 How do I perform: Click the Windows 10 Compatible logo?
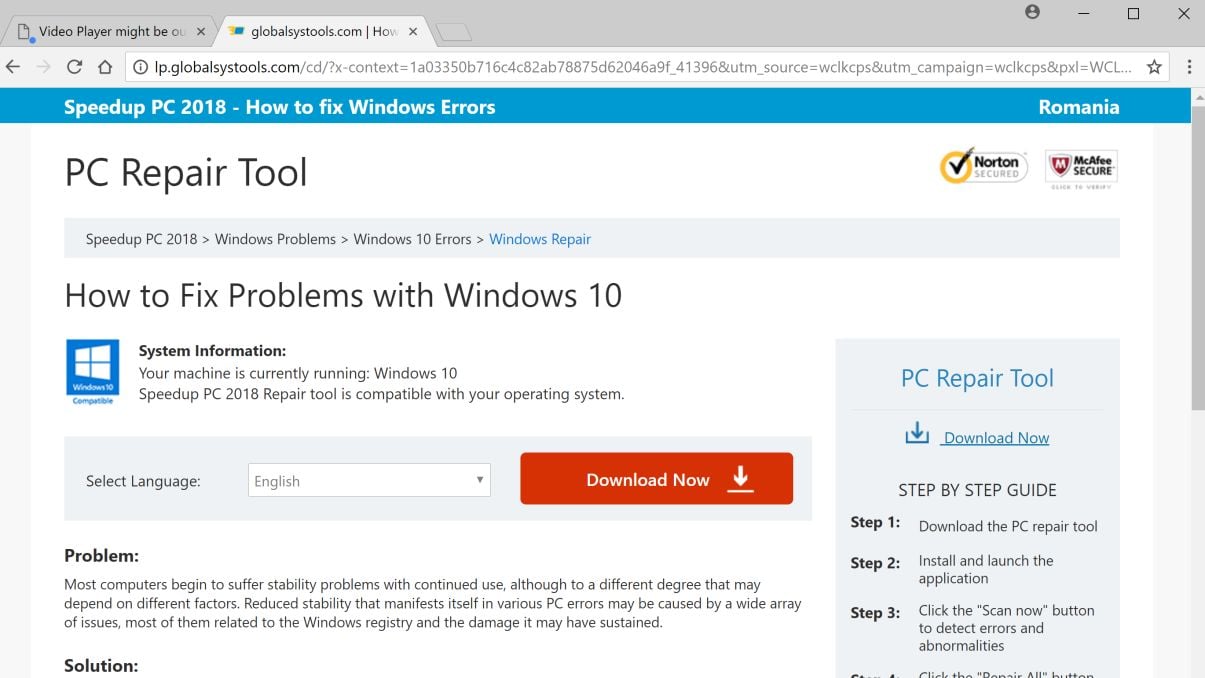coord(92,372)
